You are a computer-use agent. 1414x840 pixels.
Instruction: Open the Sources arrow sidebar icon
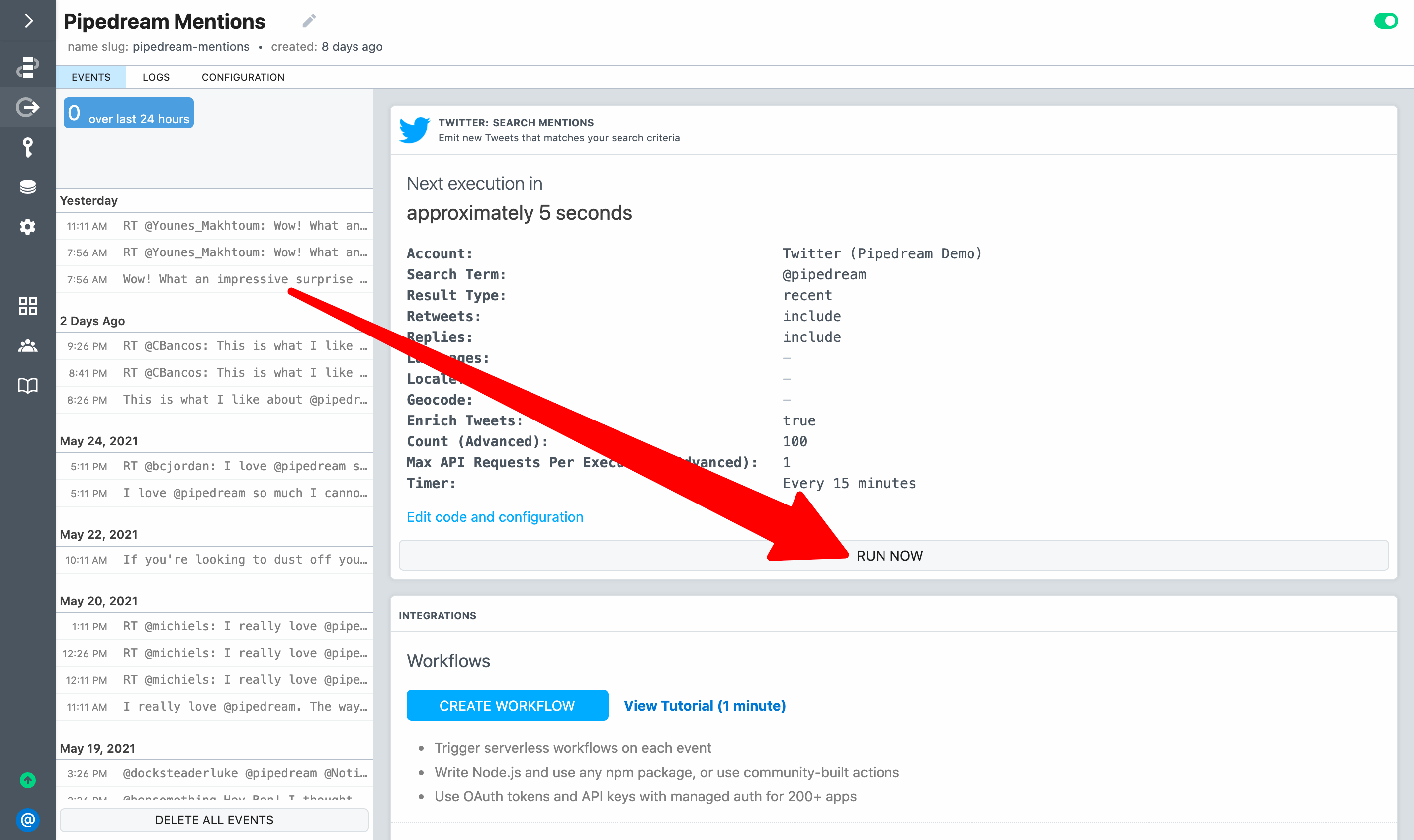(27, 107)
